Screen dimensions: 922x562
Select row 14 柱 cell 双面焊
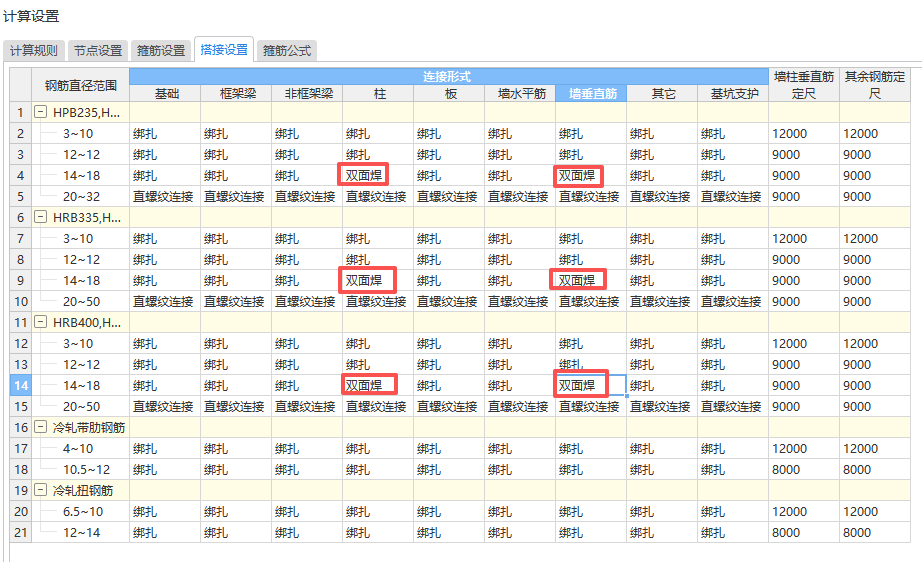point(379,385)
